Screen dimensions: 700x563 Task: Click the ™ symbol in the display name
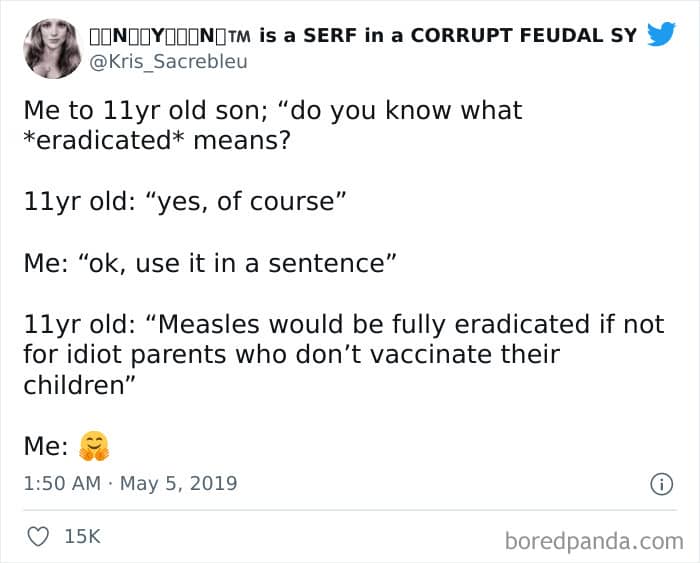pos(239,36)
